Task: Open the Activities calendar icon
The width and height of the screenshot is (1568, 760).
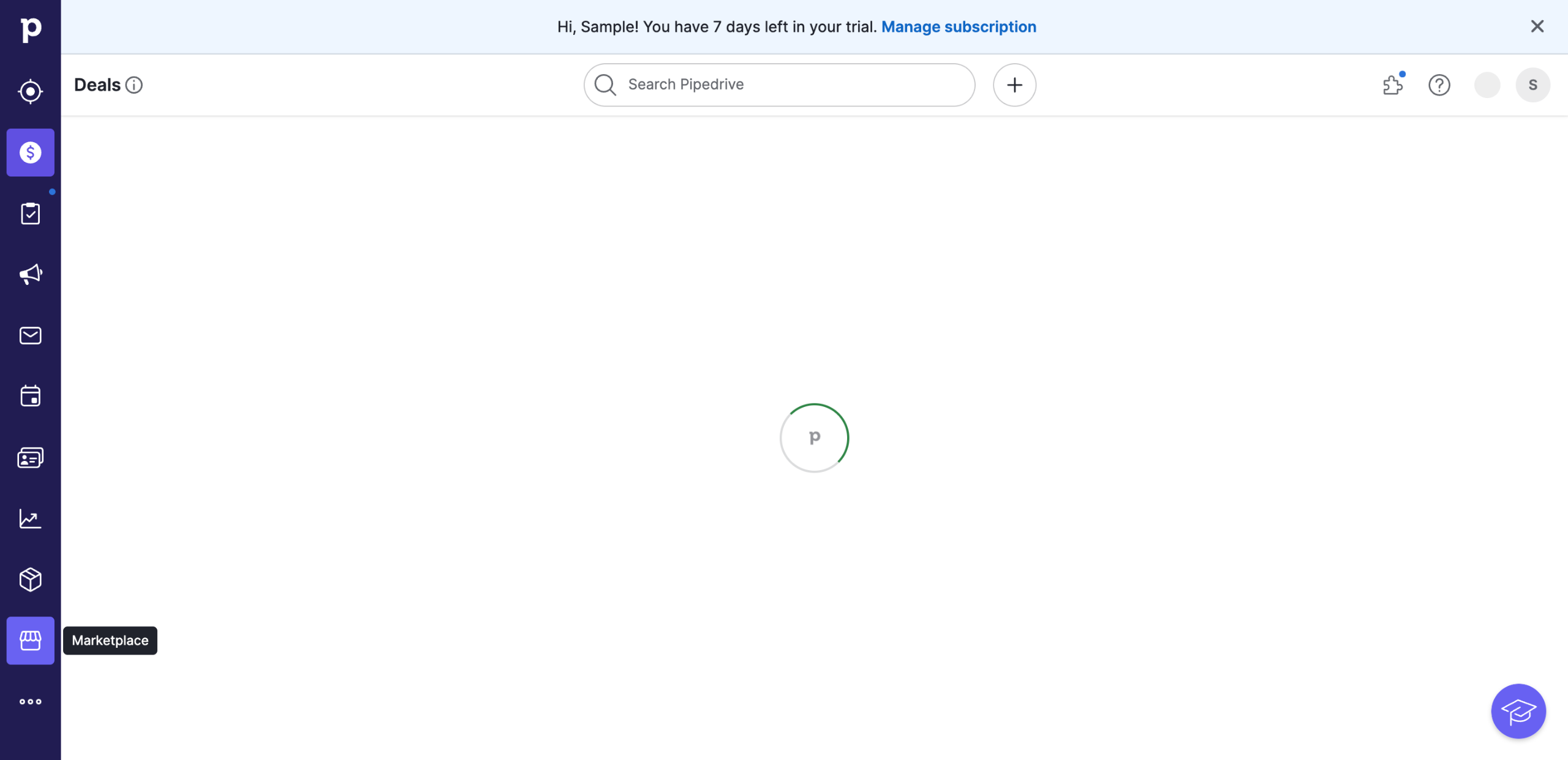Action: tap(31, 396)
